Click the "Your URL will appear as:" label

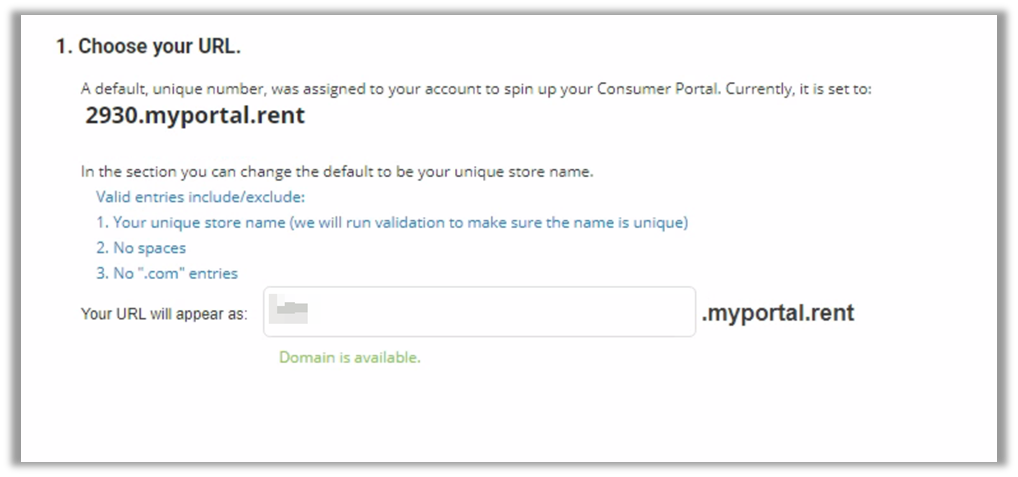click(x=164, y=314)
